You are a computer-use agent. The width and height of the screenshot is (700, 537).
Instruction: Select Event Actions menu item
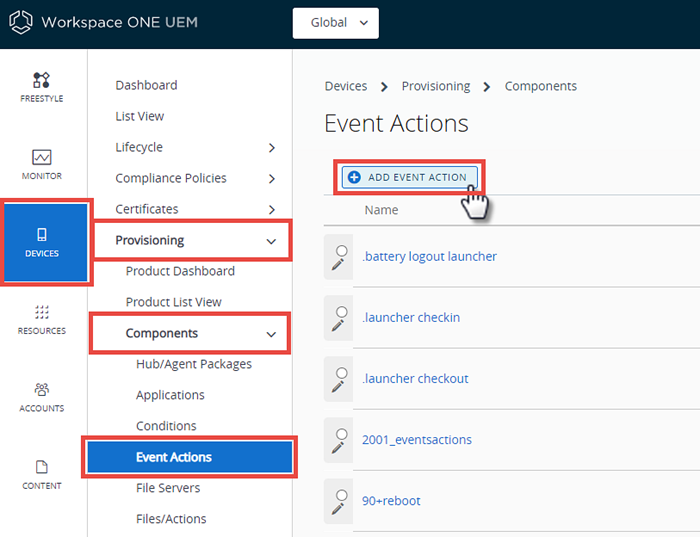[x=190, y=457]
